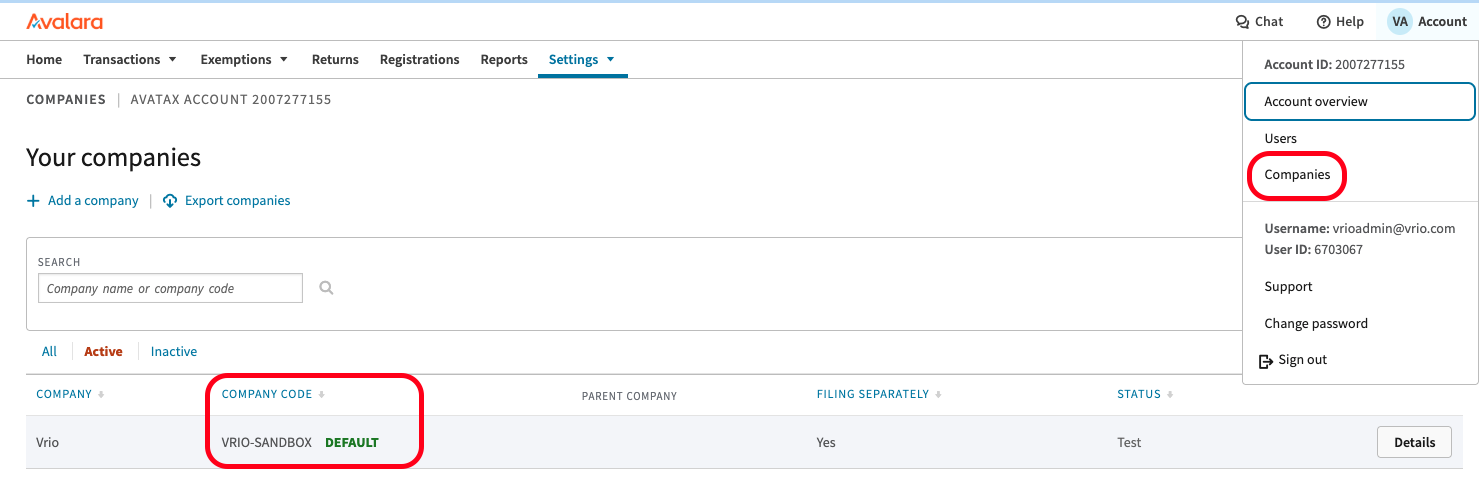
Task: Expand the Transactions dropdown
Action: coord(172,59)
